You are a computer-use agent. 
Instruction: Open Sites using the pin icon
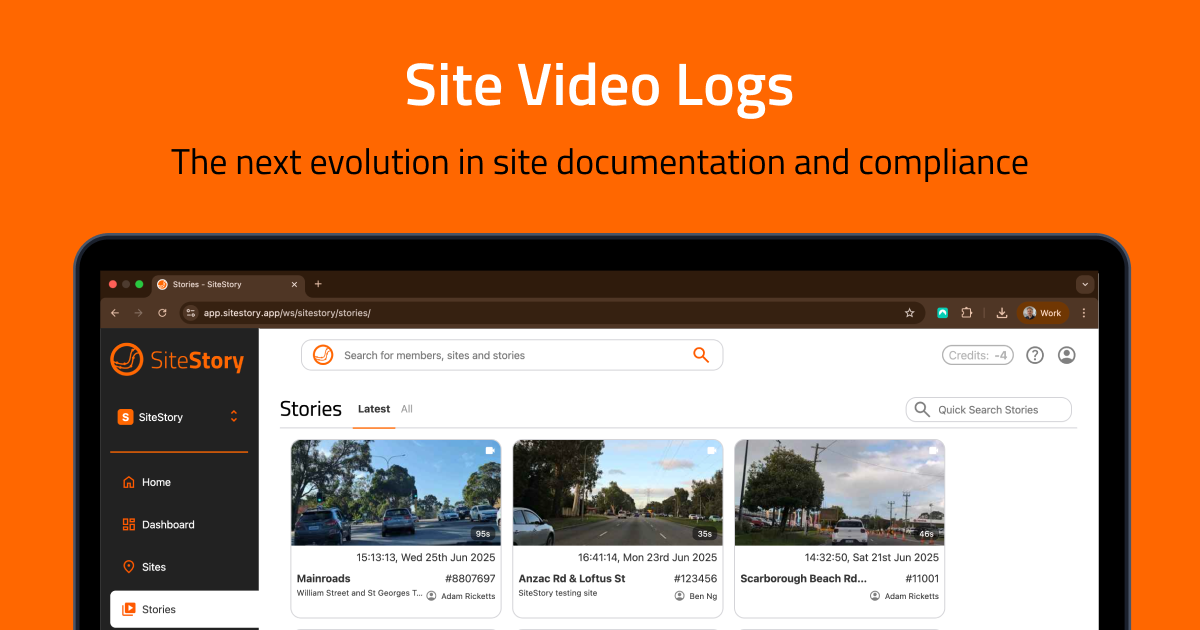pos(129,566)
